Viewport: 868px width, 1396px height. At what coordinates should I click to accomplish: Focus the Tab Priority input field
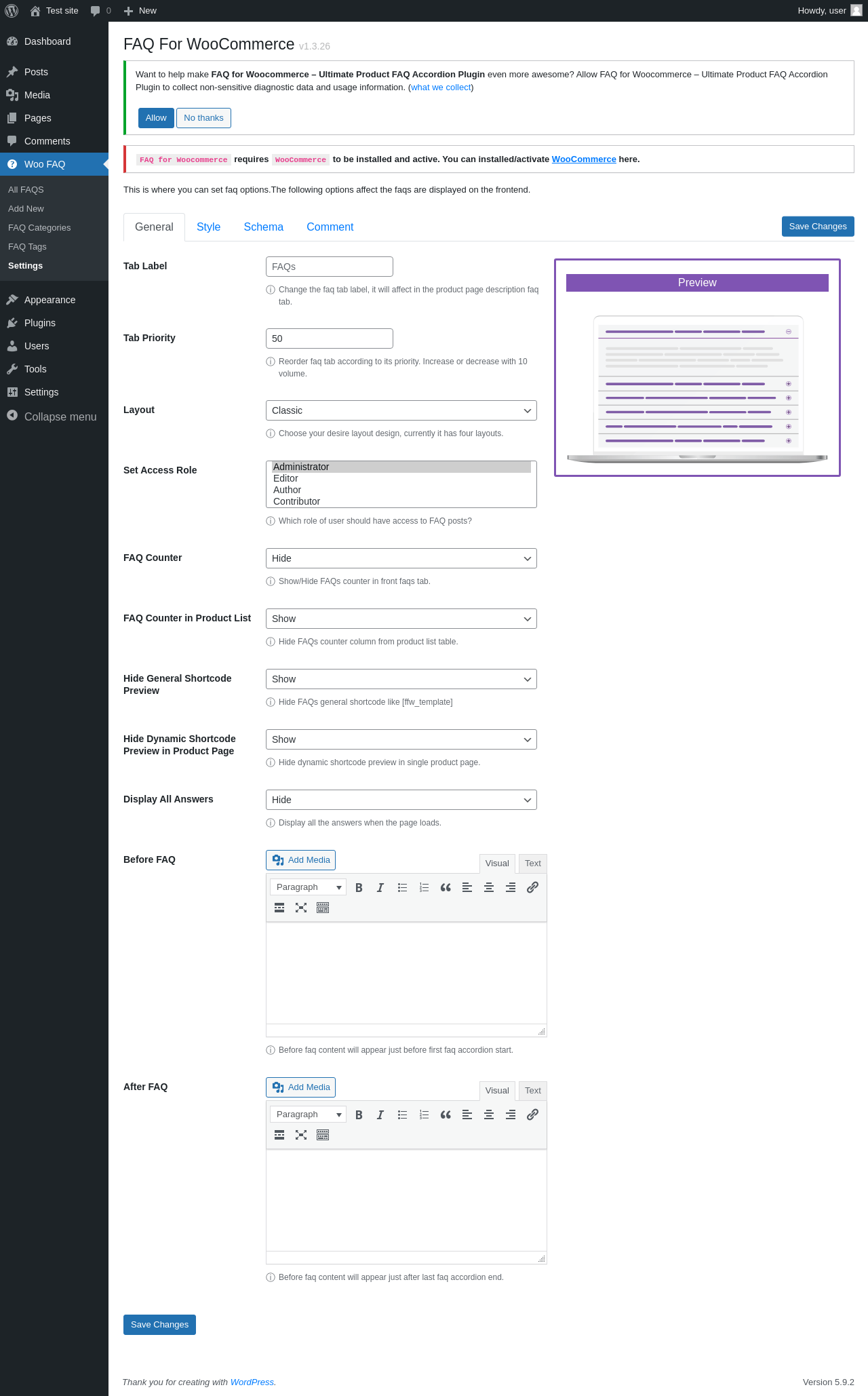click(x=330, y=338)
